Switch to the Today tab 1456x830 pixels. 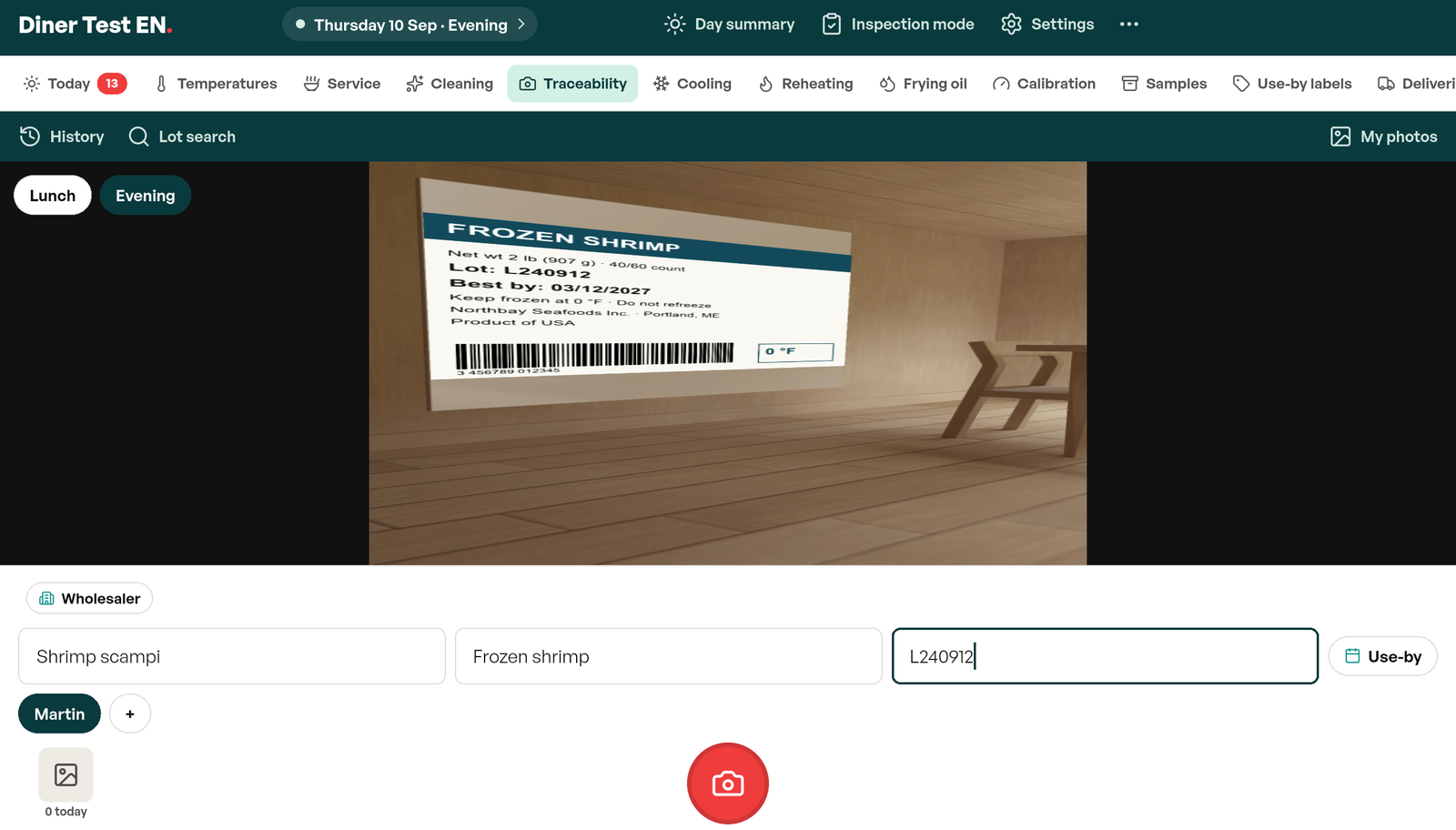pyautogui.click(x=75, y=84)
